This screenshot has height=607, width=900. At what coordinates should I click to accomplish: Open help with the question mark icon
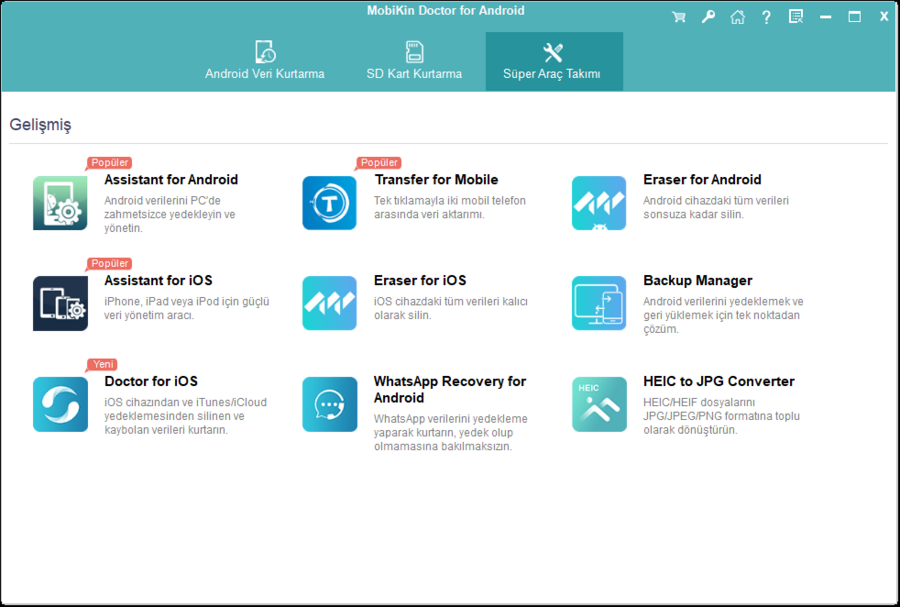766,16
